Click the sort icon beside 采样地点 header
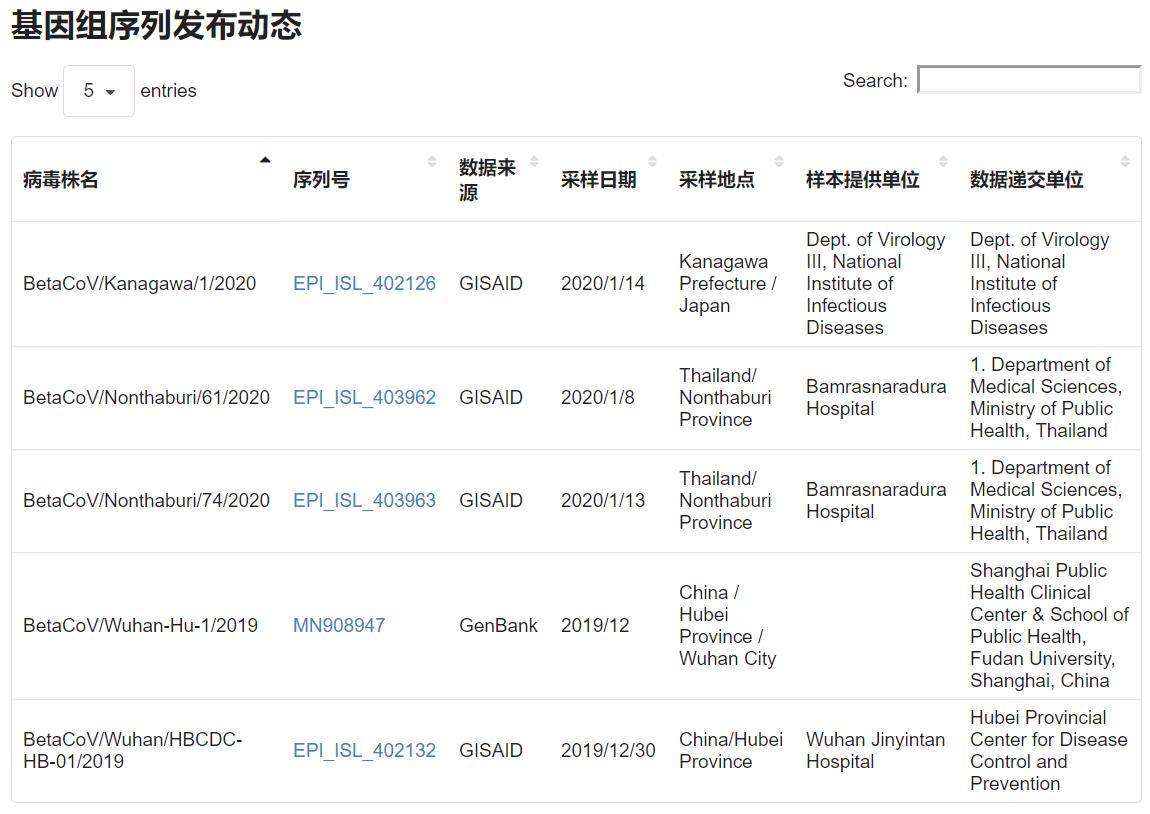The image size is (1150, 814). tap(777, 161)
